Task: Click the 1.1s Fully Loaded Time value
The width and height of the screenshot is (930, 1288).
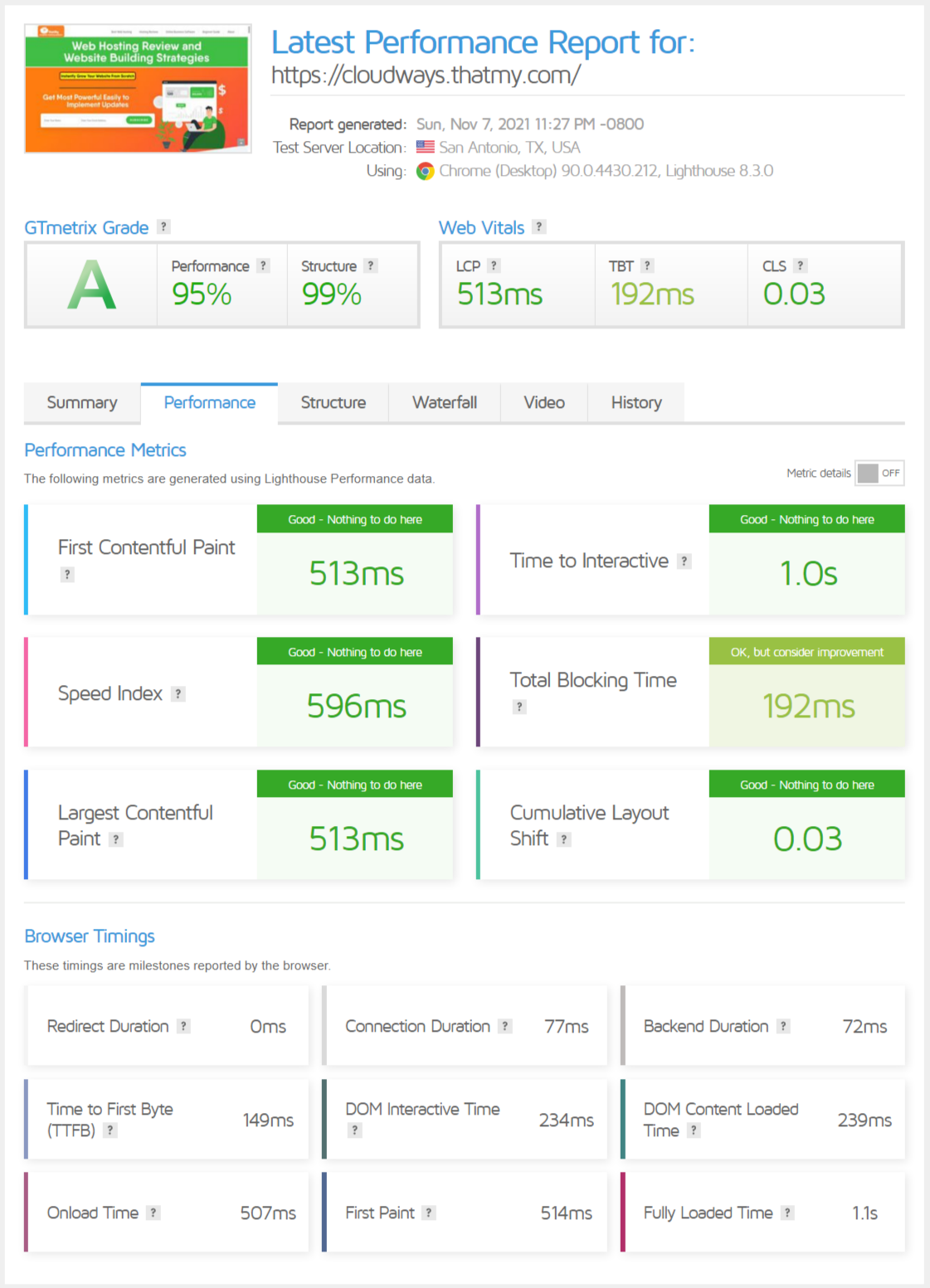Action: 864,1213
